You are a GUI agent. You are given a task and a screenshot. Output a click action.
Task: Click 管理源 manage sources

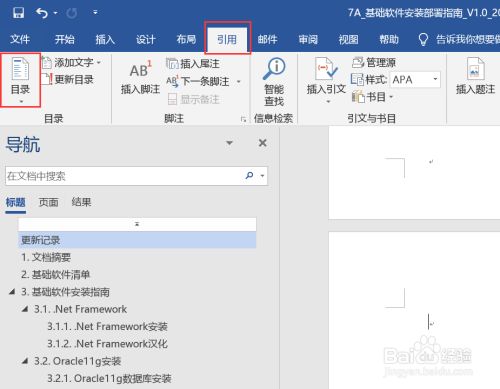click(x=374, y=62)
